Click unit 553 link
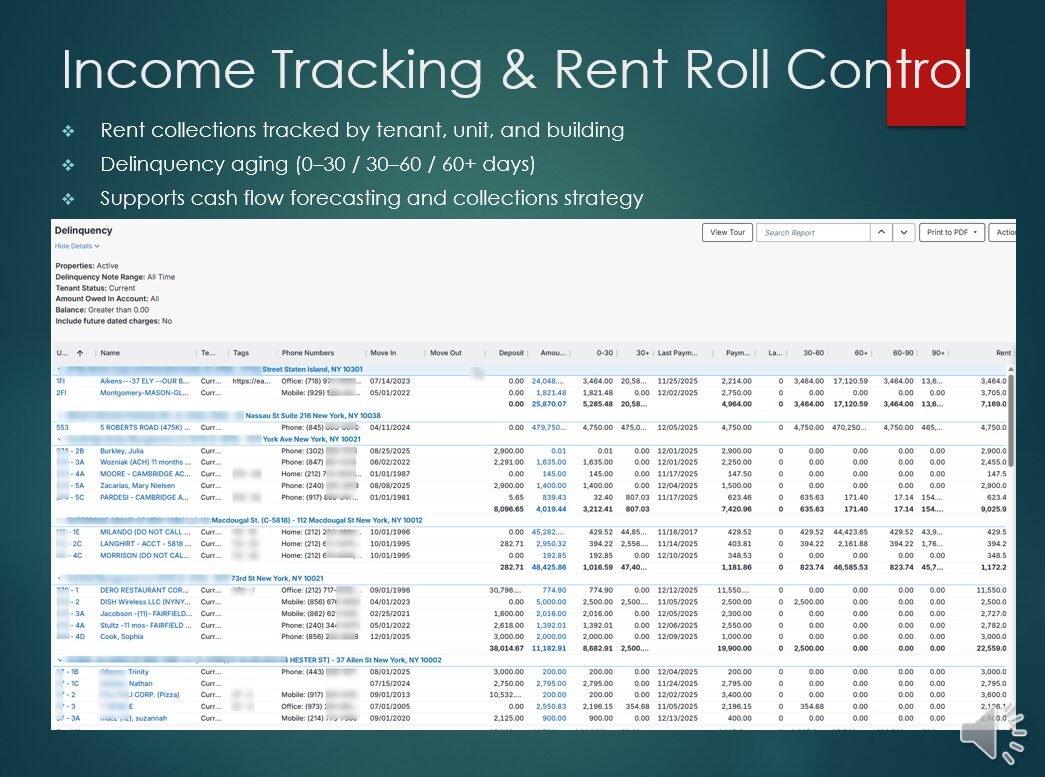 pos(62,427)
